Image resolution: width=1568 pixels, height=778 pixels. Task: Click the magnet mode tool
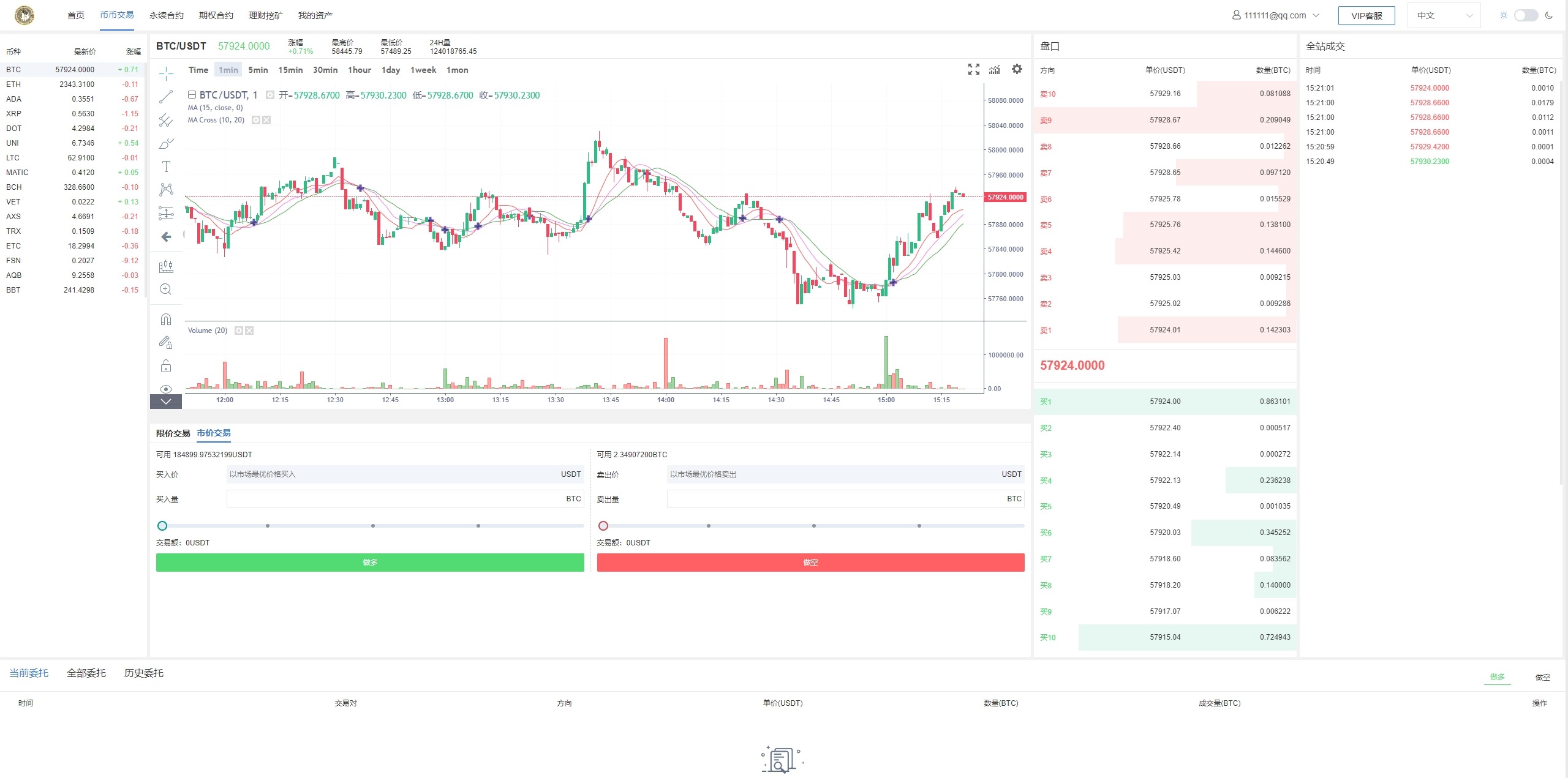pyautogui.click(x=166, y=319)
